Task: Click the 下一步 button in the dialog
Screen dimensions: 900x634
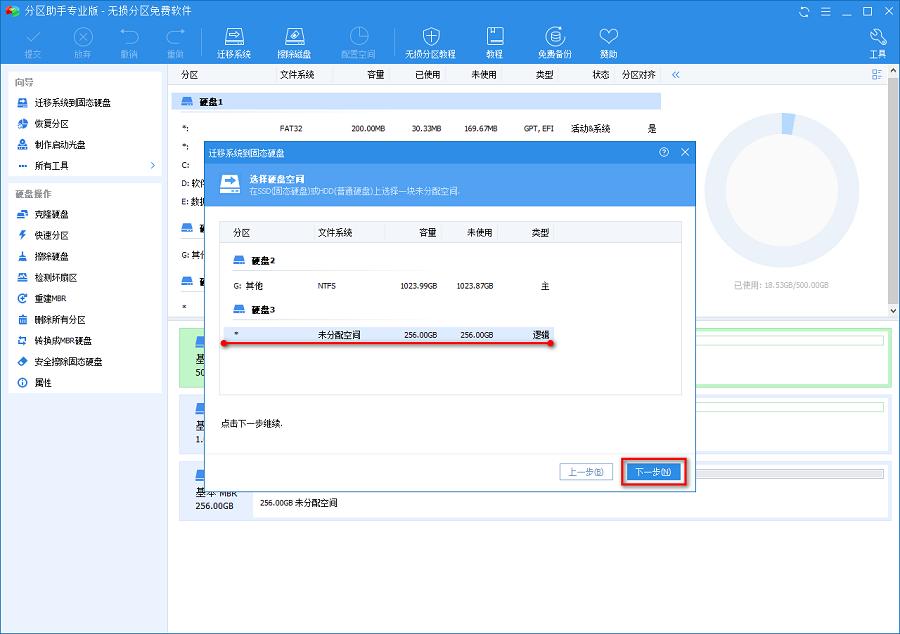Action: click(x=652, y=471)
